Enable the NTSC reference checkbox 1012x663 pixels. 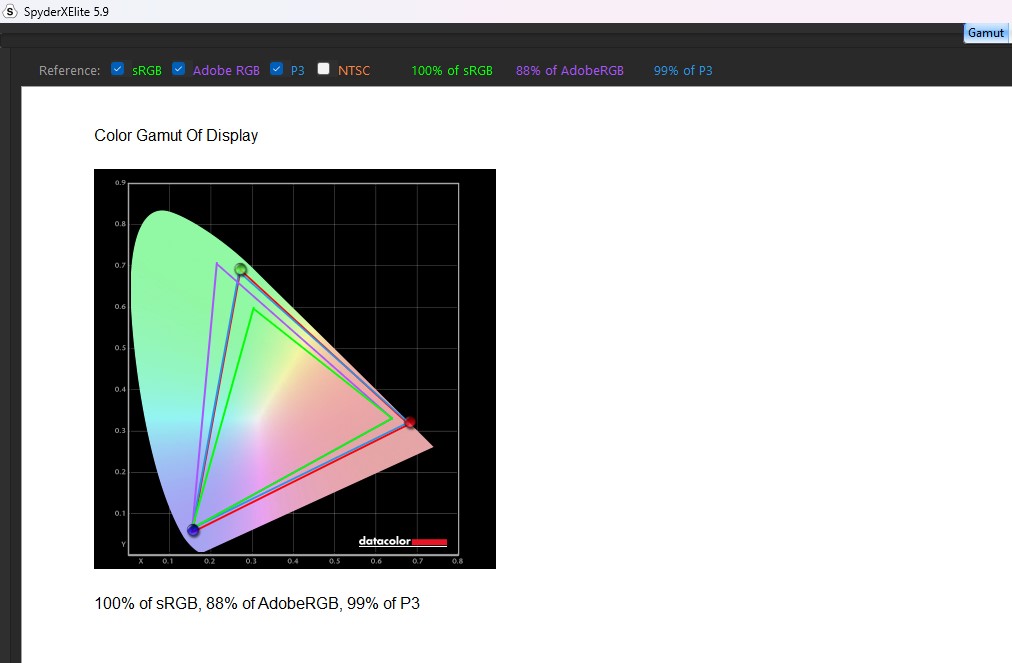point(324,69)
